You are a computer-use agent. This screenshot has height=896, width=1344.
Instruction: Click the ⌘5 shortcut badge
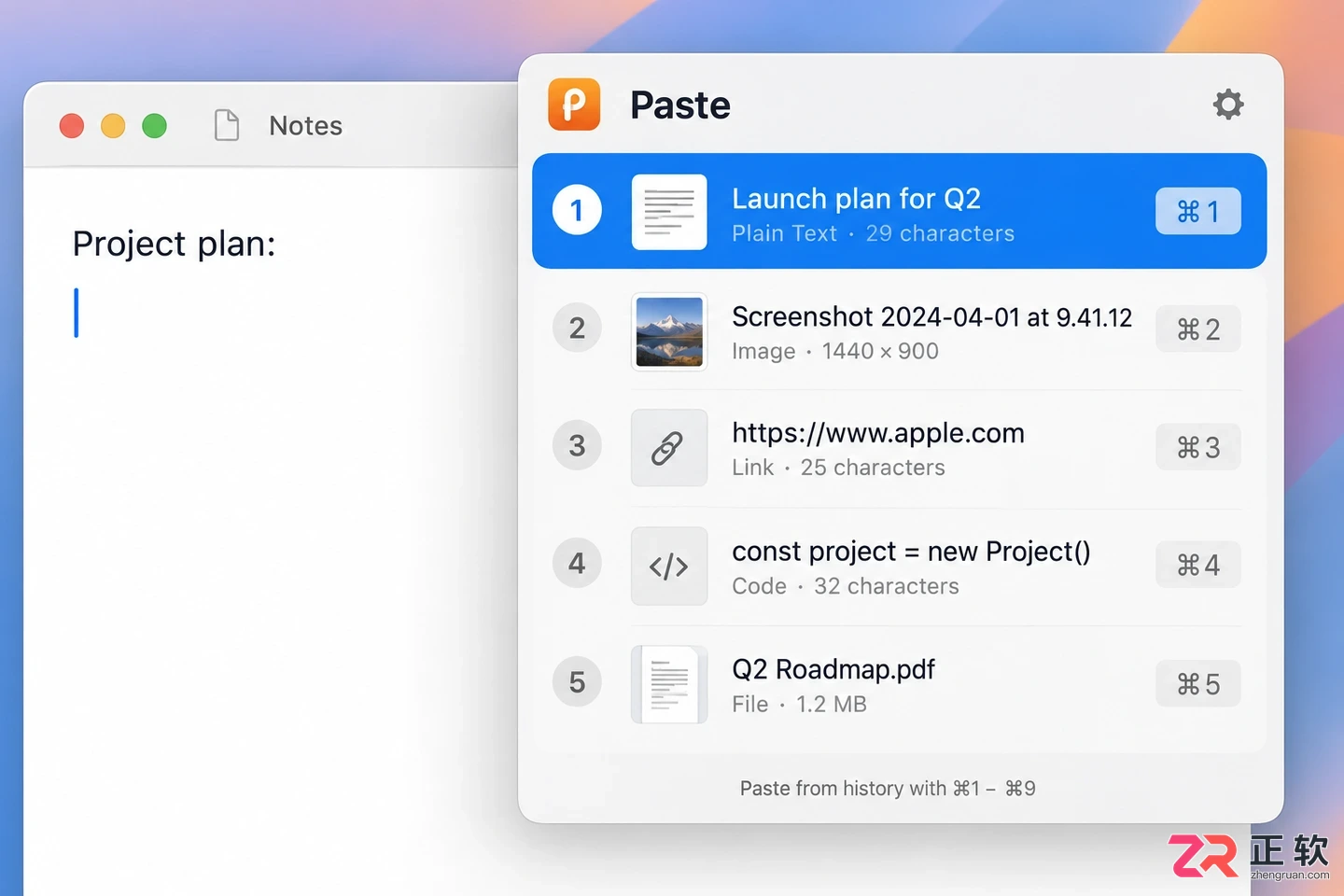(1198, 684)
